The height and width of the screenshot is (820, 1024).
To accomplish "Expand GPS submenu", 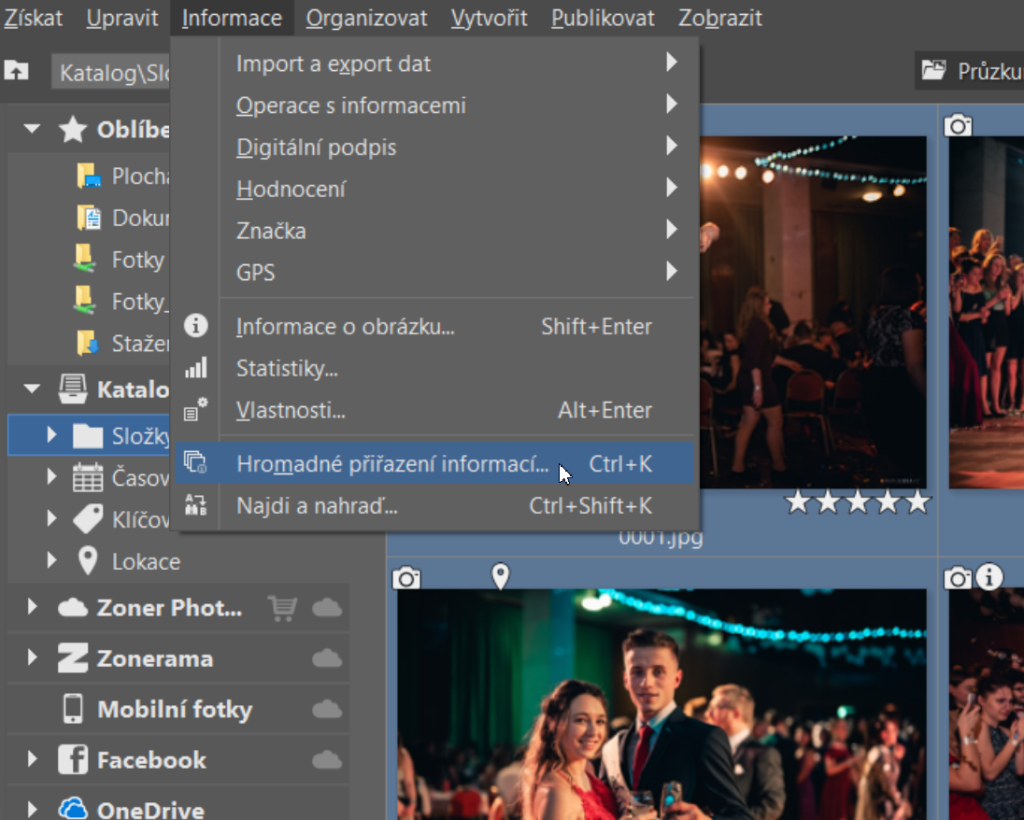I will pyautogui.click(x=434, y=272).
